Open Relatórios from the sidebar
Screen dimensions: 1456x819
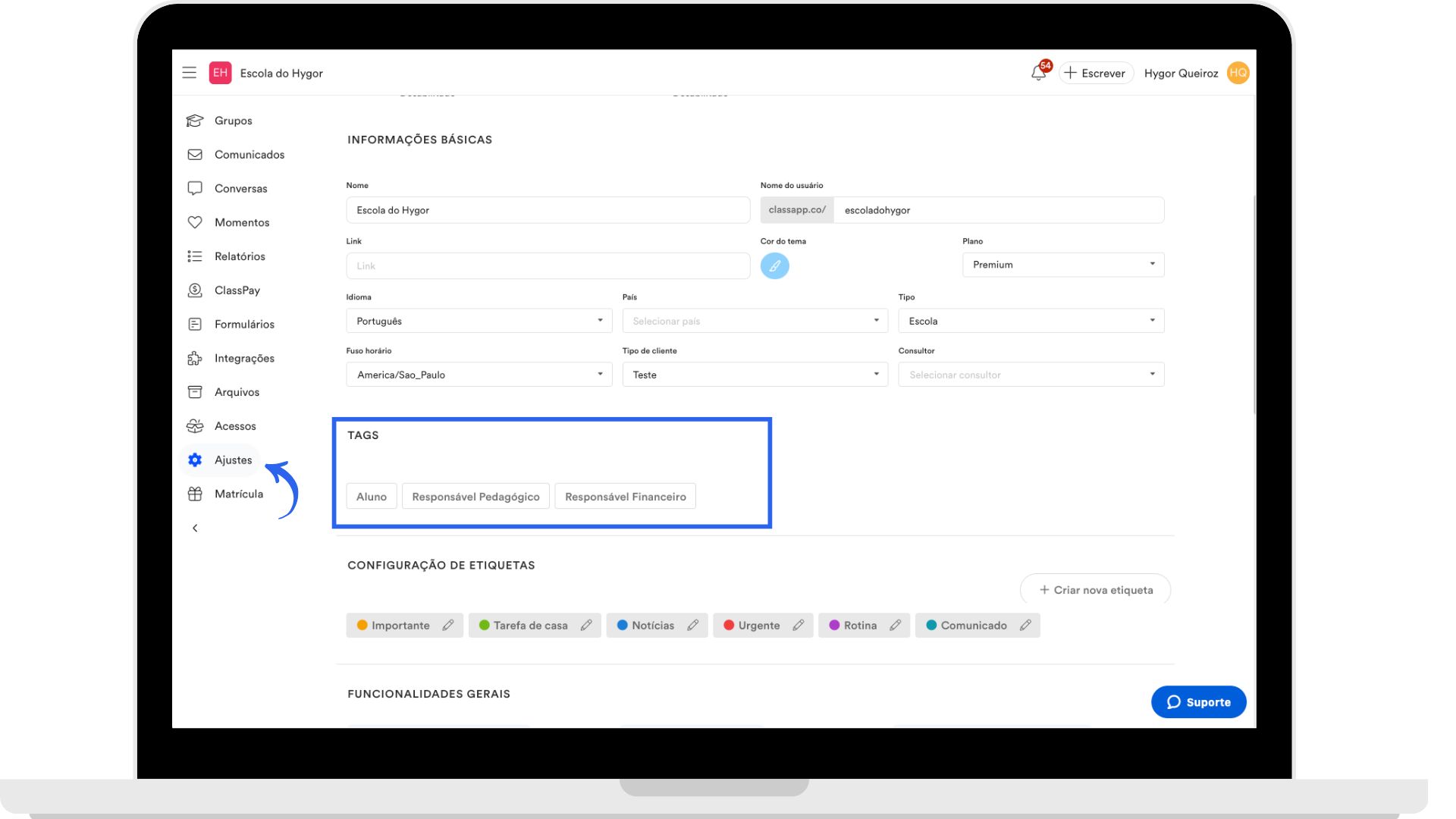[x=240, y=256]
